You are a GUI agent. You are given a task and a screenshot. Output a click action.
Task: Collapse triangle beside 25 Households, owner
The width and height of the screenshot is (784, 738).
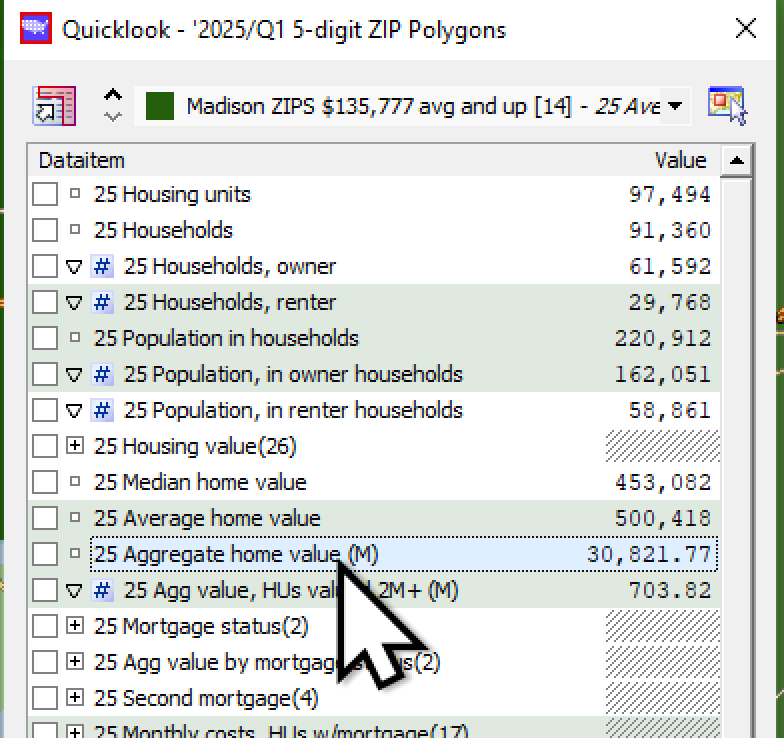(x=74, y=267)
